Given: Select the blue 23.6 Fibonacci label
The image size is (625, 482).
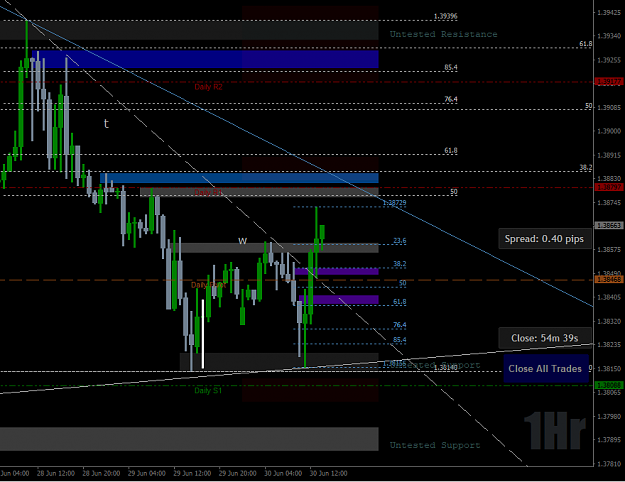Looking at the screenshot, I should point(400,241).
